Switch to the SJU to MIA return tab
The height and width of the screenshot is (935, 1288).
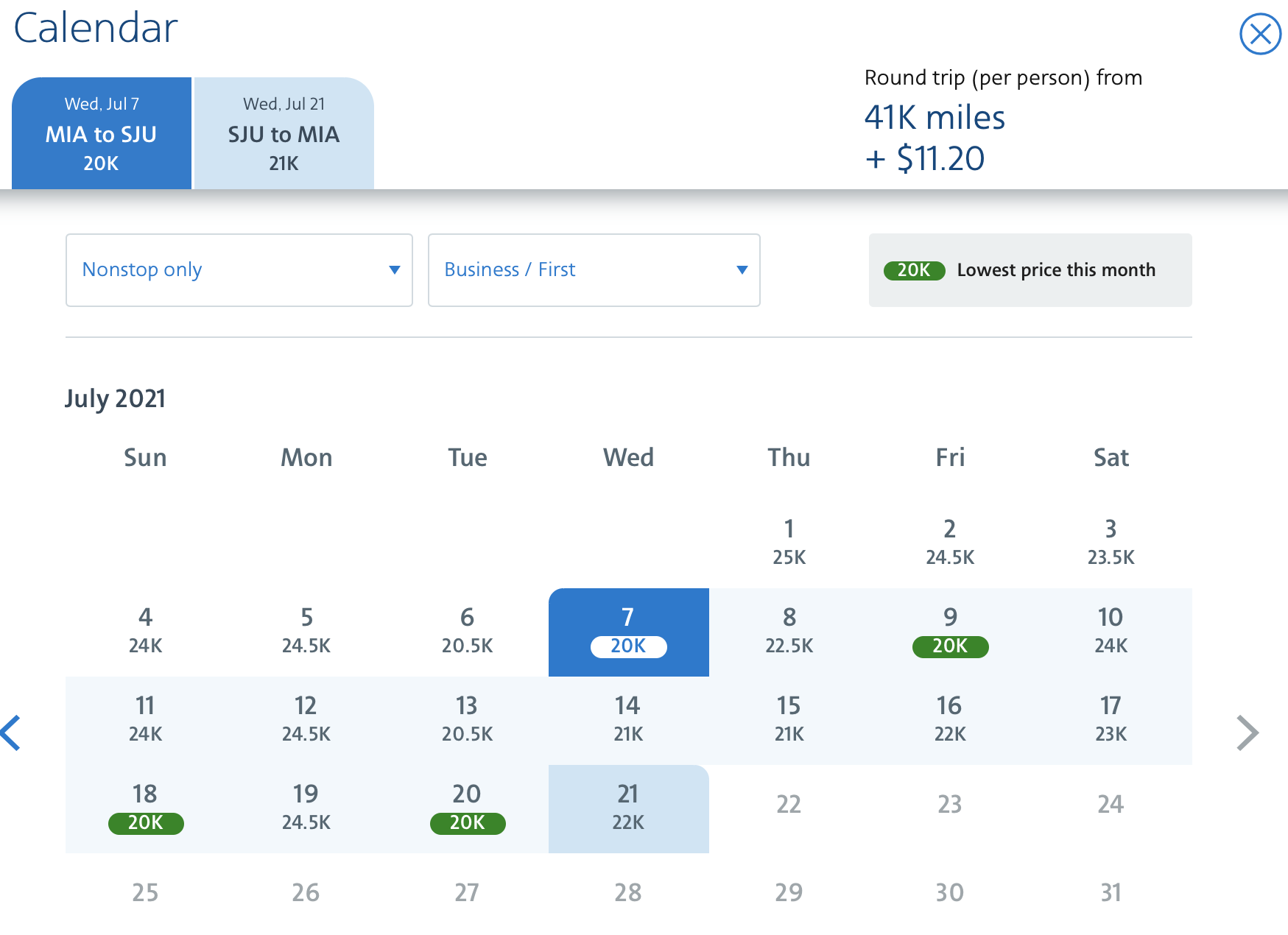click(x=284, y=133)
